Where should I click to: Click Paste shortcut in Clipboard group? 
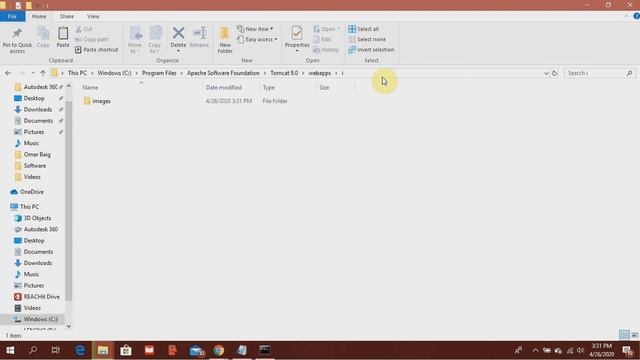[97, 50]
